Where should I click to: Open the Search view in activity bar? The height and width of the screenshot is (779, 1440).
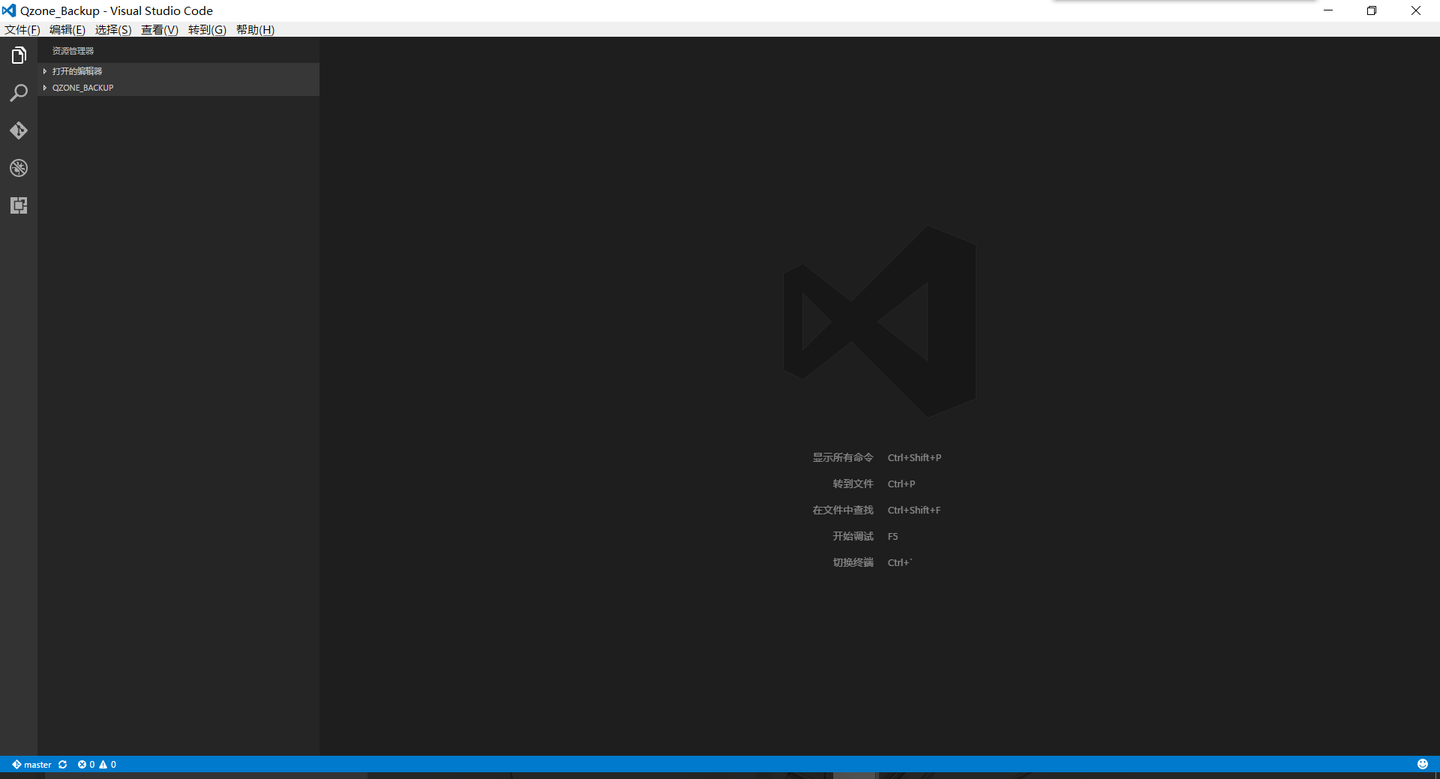[x=18, y=93]
